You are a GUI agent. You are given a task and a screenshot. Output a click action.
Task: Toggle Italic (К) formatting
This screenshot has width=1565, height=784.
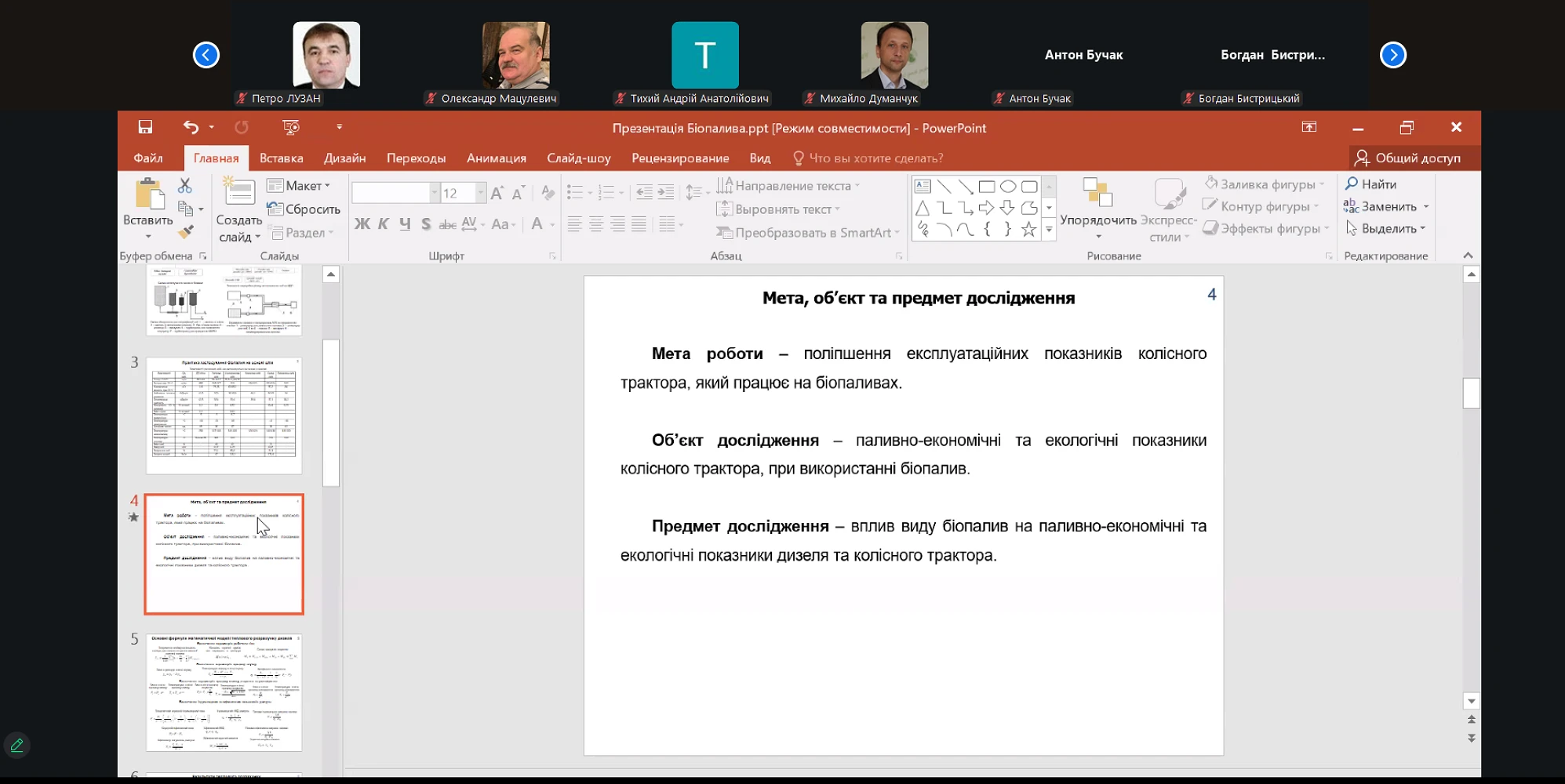[384, 224]
